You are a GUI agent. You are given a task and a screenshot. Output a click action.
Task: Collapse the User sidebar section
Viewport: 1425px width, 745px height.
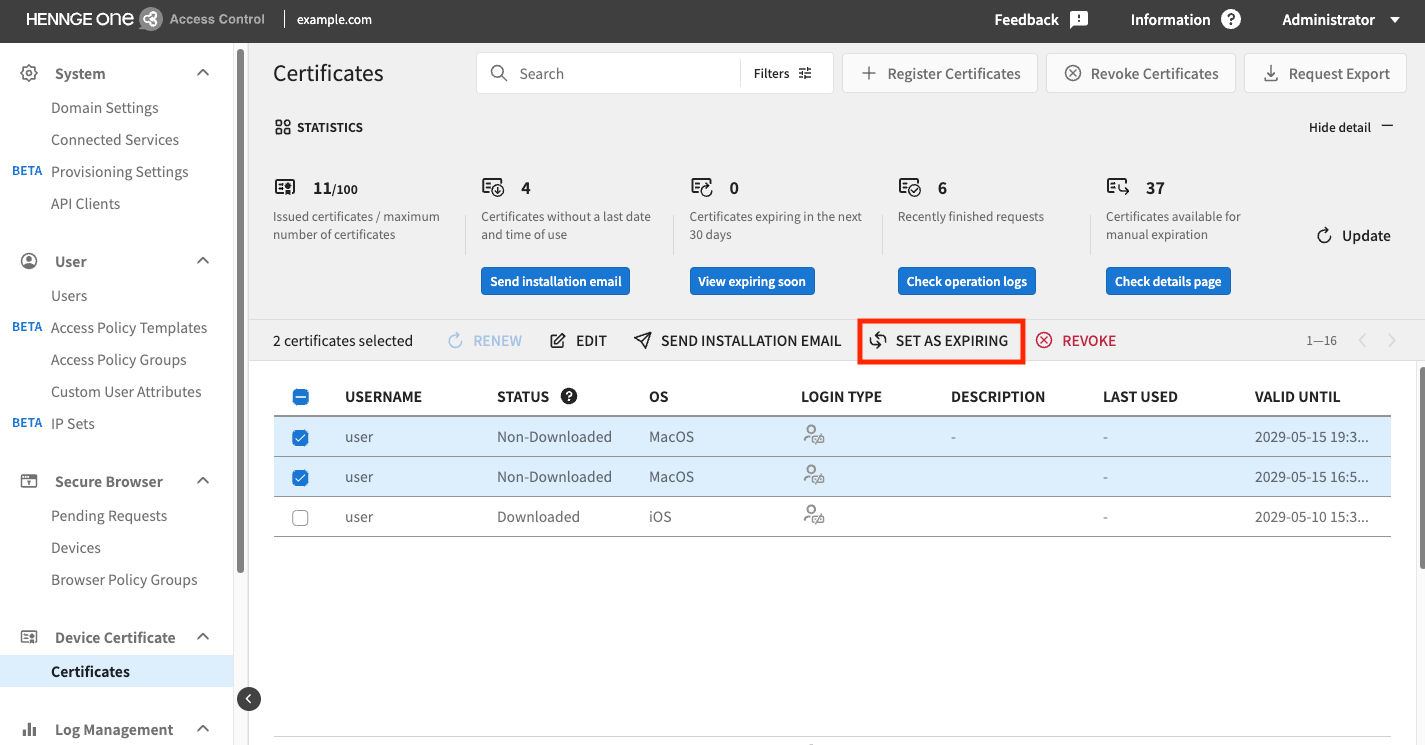[203, 261]
